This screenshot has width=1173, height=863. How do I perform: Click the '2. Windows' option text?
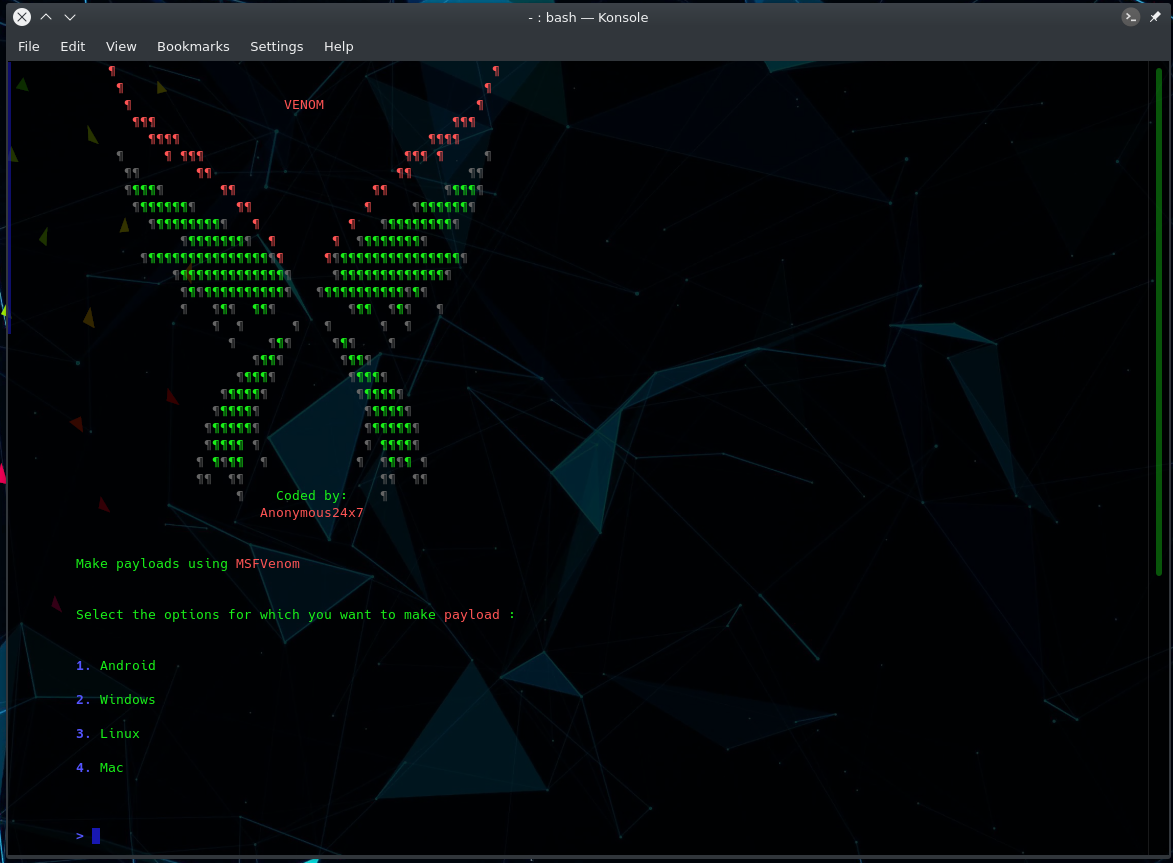pos(116,699)
